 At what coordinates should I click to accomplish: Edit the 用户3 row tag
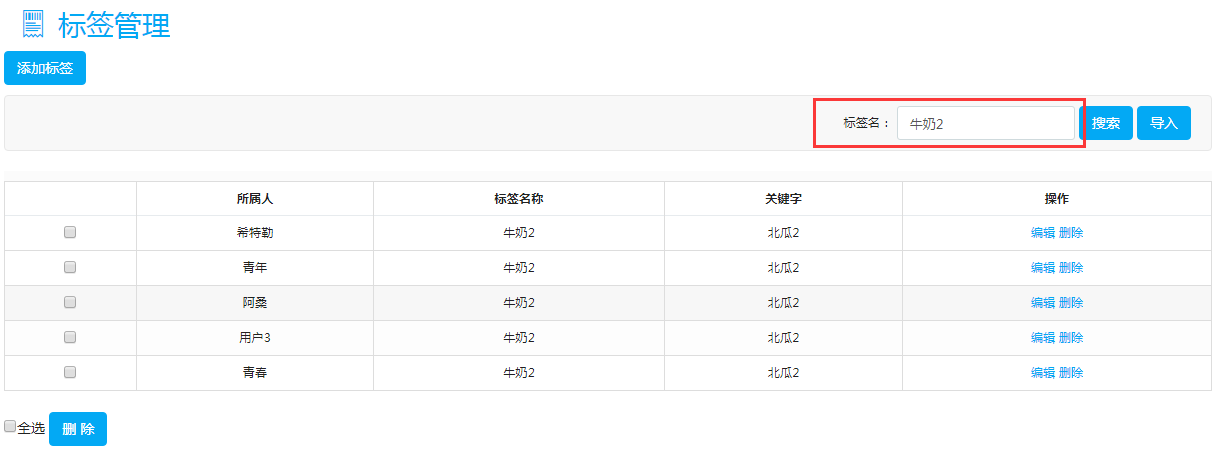tap(1043, 338)
